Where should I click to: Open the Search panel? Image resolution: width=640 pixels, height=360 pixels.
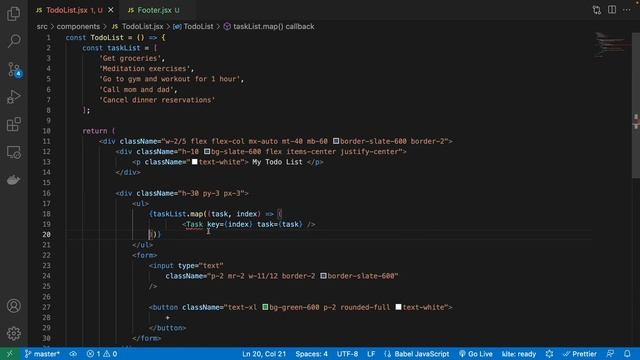[13, 41]
